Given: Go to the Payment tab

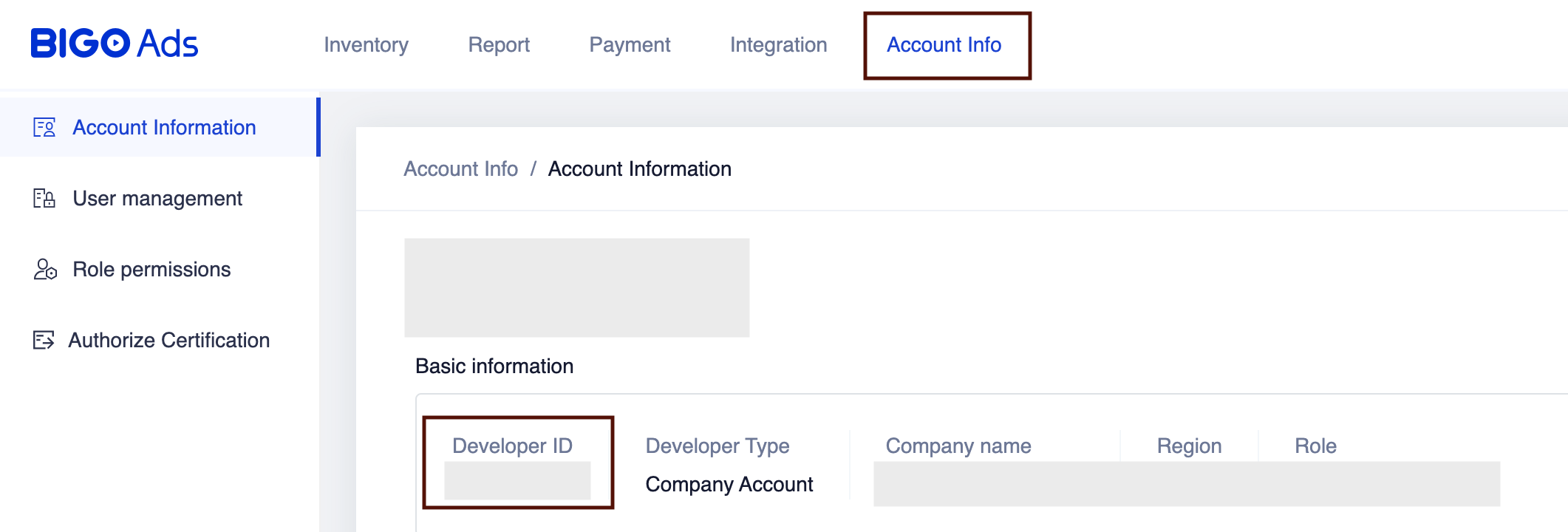Looking at the screenshot, I should (x=630, y=45).
